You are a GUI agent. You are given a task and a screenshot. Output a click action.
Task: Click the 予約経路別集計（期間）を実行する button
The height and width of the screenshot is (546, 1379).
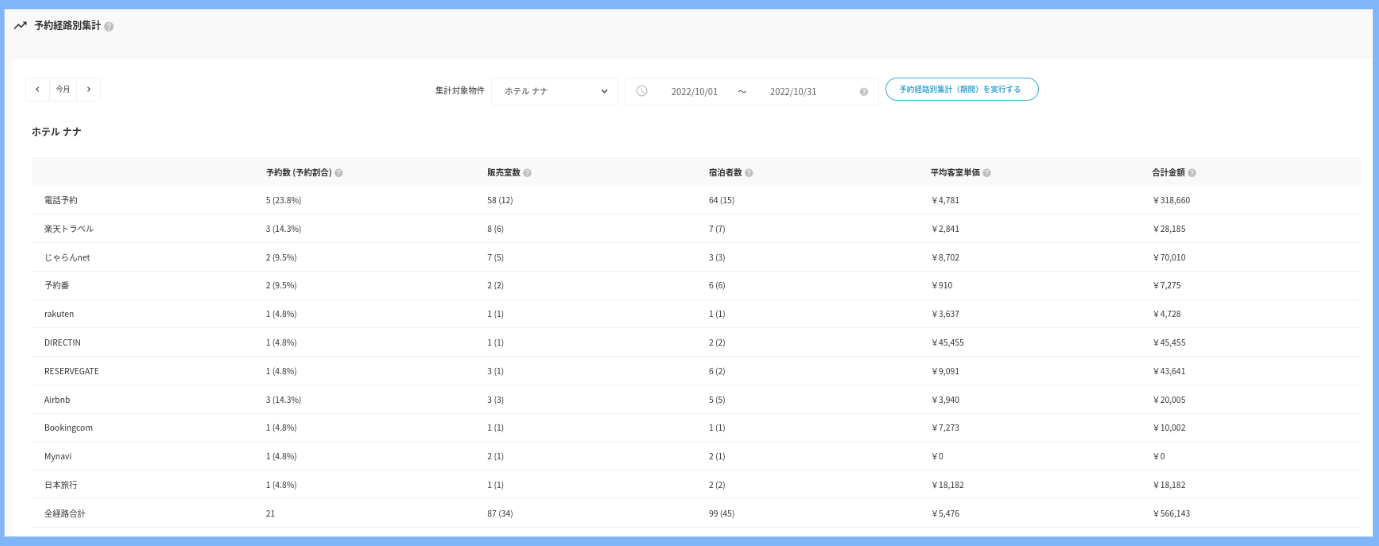961,90
